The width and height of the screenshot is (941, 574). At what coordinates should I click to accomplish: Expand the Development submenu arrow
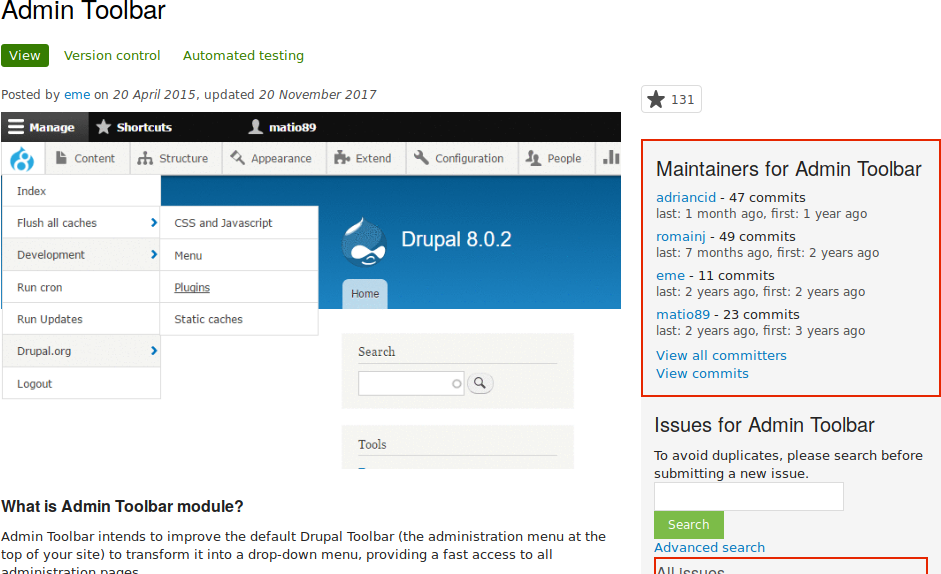tap(154, 255)
